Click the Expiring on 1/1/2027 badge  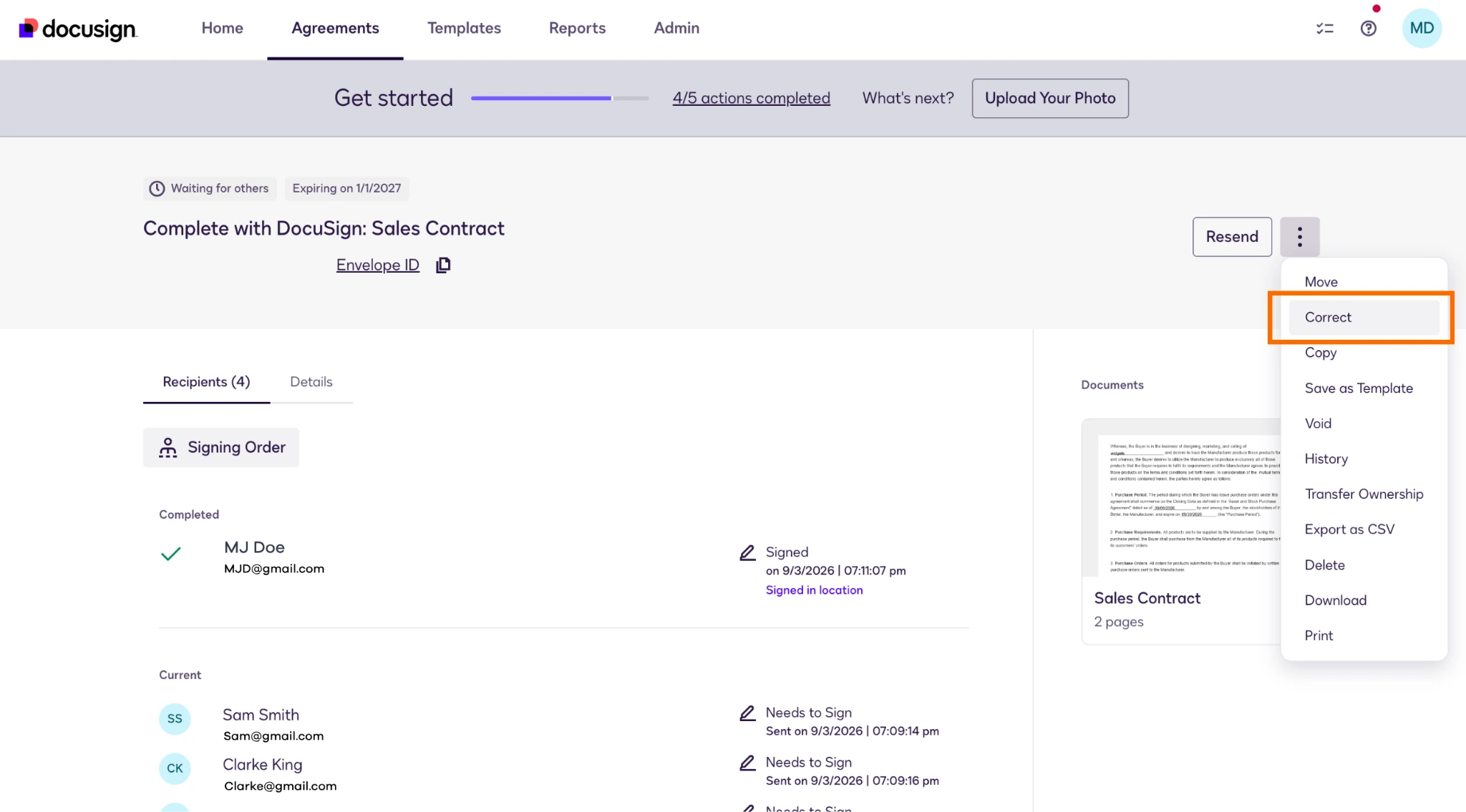[347, 189]
